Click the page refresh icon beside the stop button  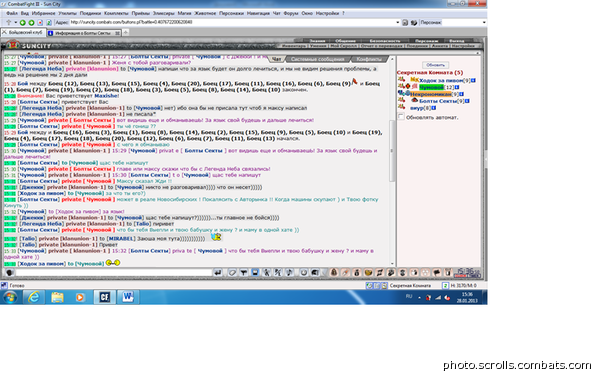click(x=49, y=23)
